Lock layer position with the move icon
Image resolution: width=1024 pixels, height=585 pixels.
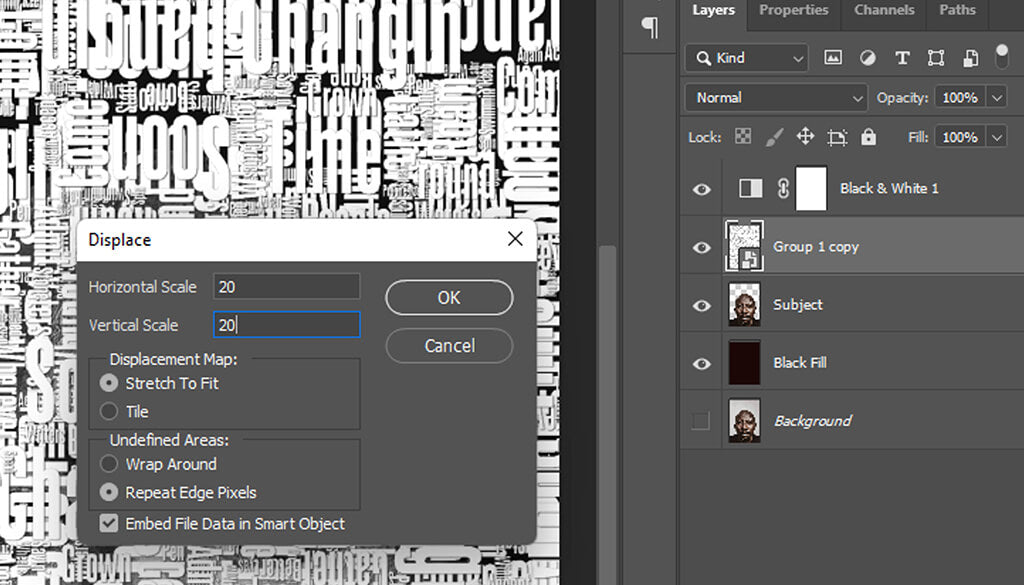pyautogui.click(x=804, y=137)
